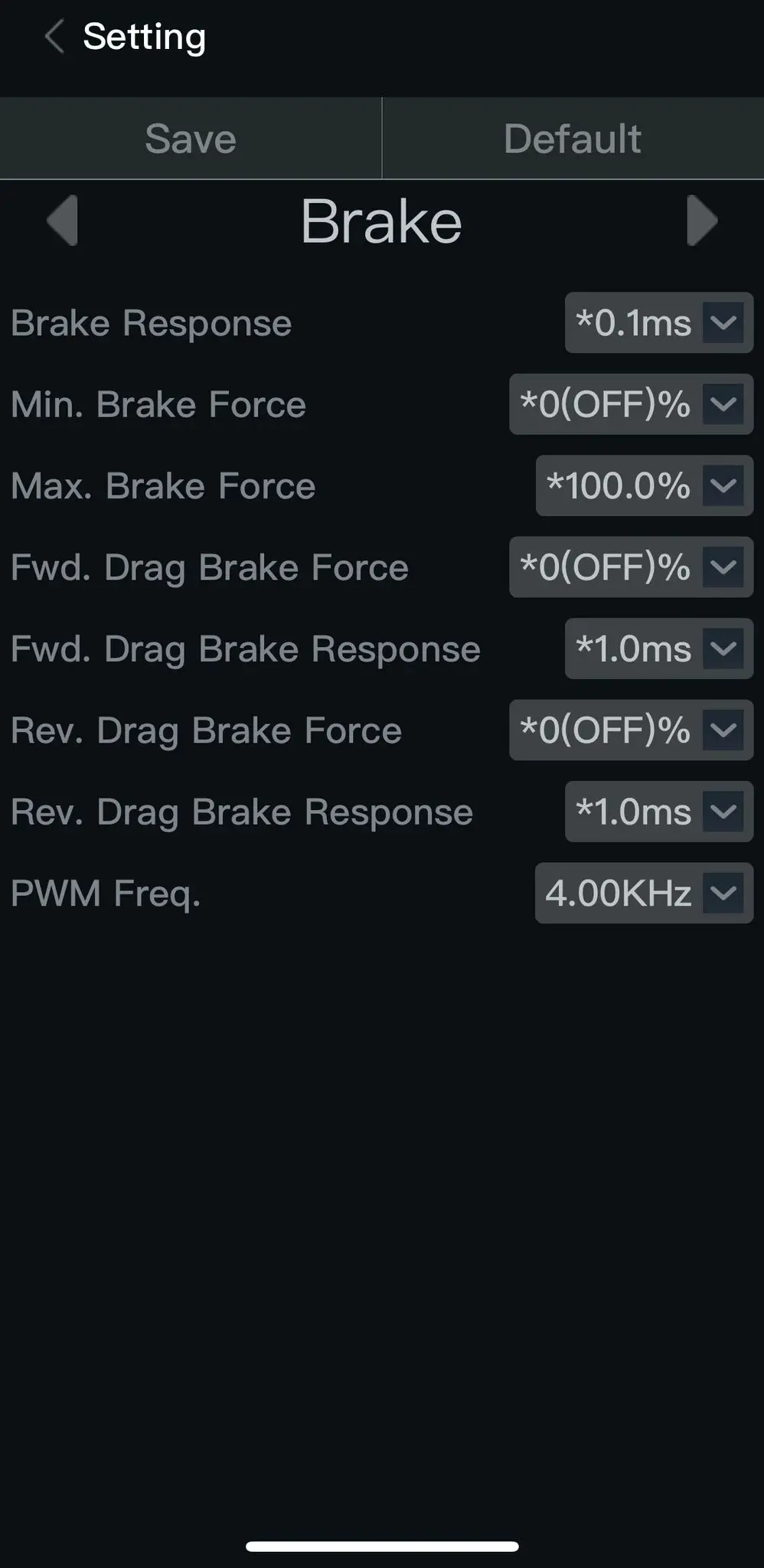Click the Brake page title

point(381,221)
